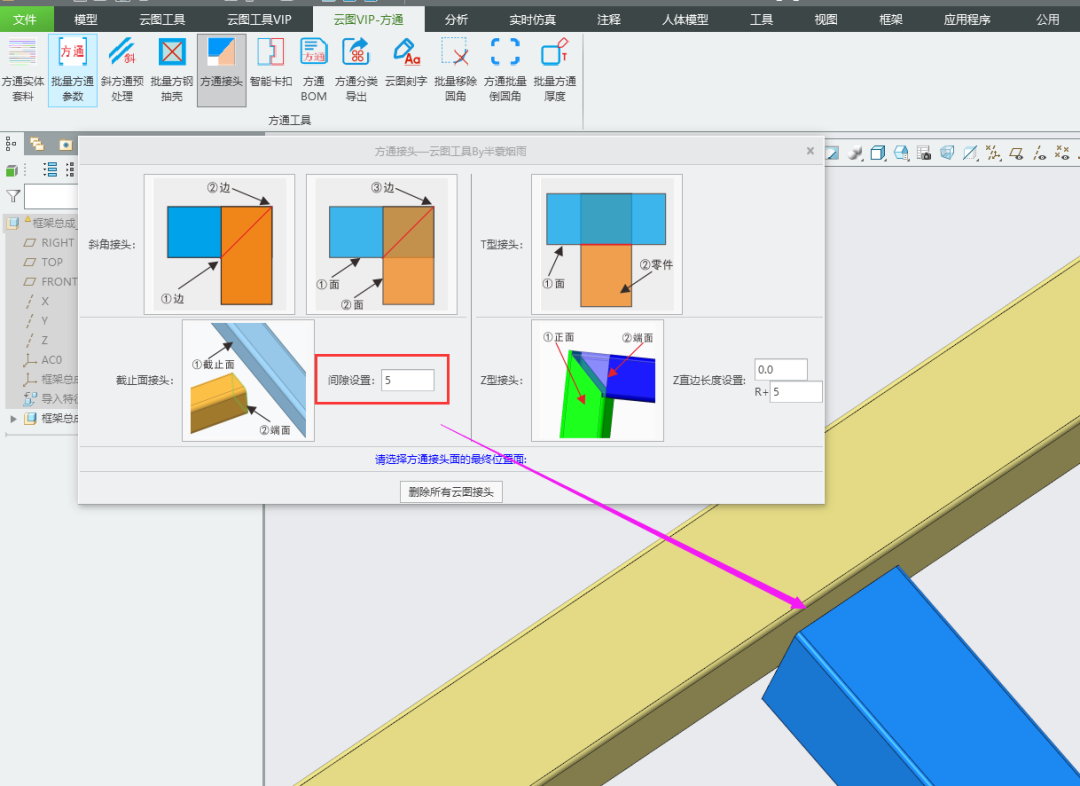This screenshot has height=786, width=1080.
Task: Open 人体模型 ribbon tab
Action: click(685, 19)
